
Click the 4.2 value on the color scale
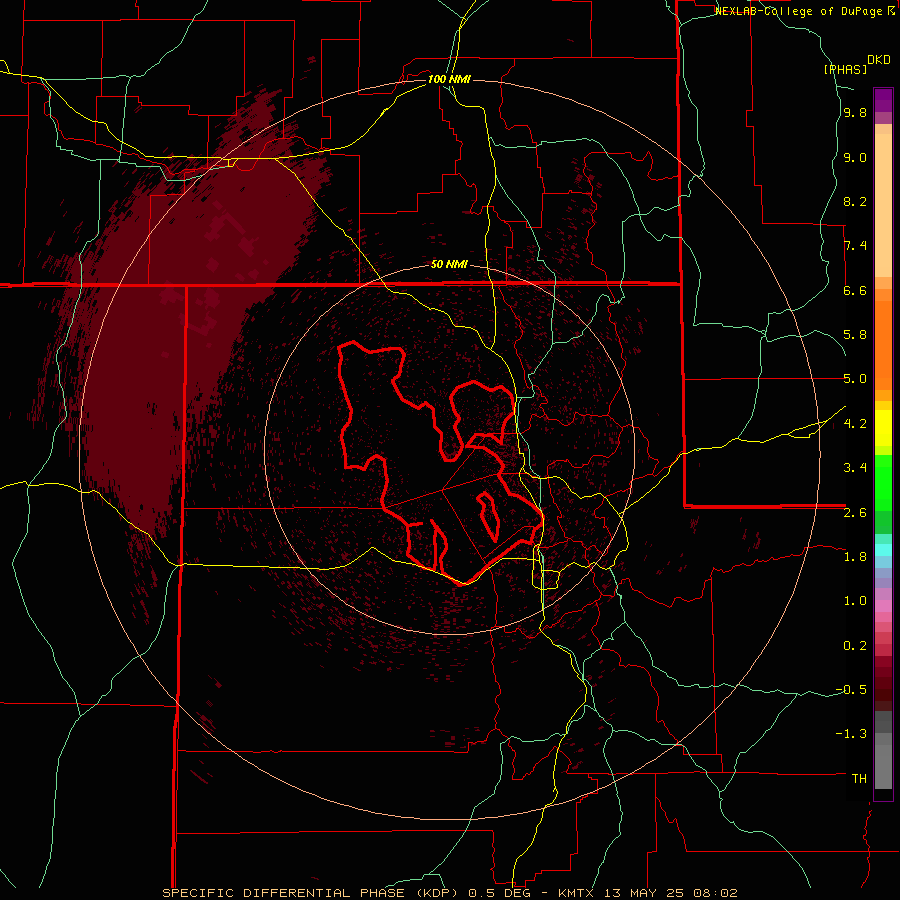click(x=855, y=424)
